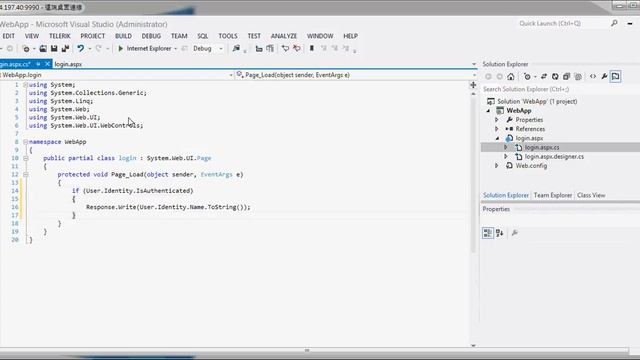Open the DEBUG menu

tap(151, 36)
